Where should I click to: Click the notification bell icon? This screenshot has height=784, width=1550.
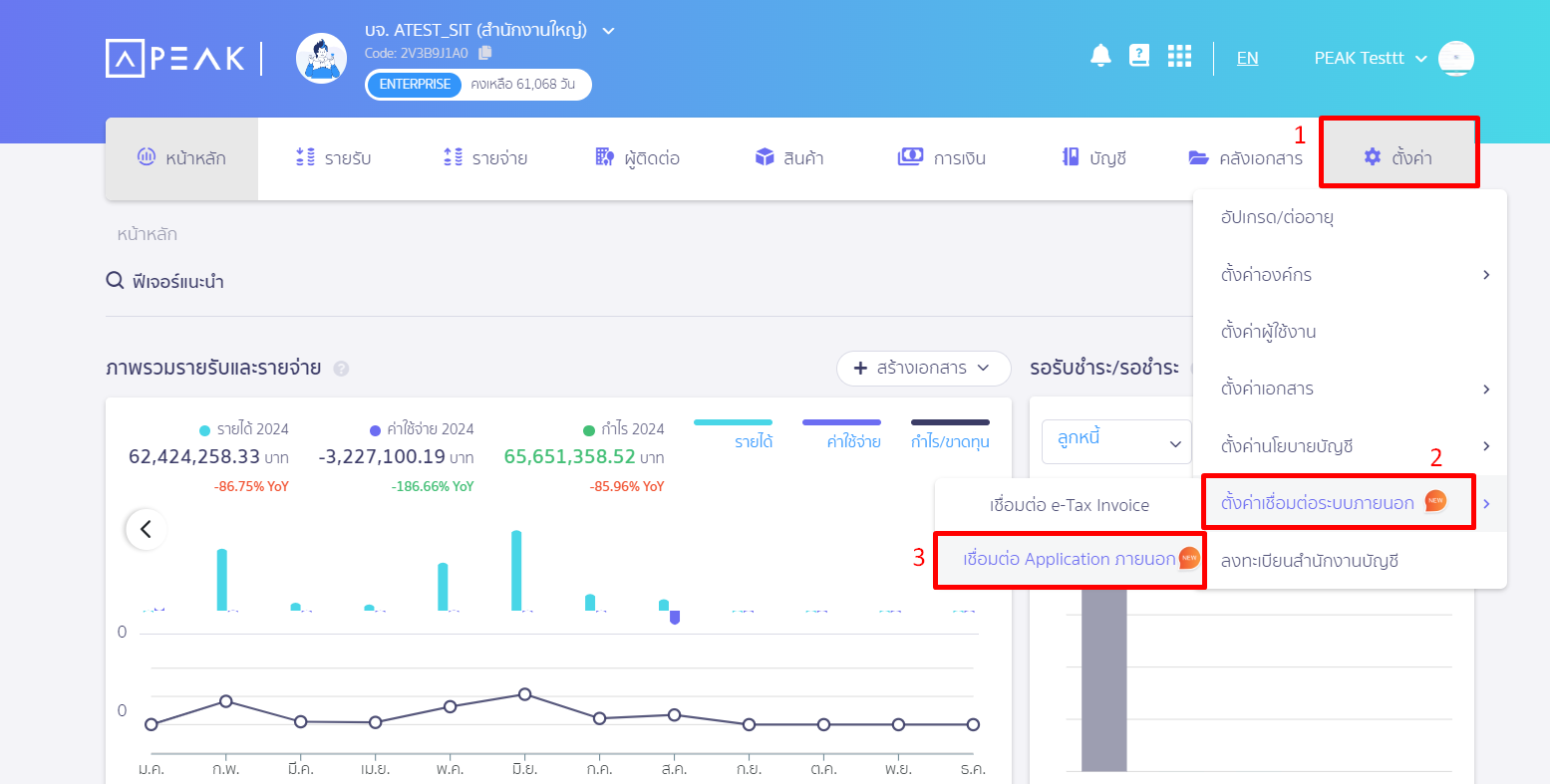coord(1100,56)
